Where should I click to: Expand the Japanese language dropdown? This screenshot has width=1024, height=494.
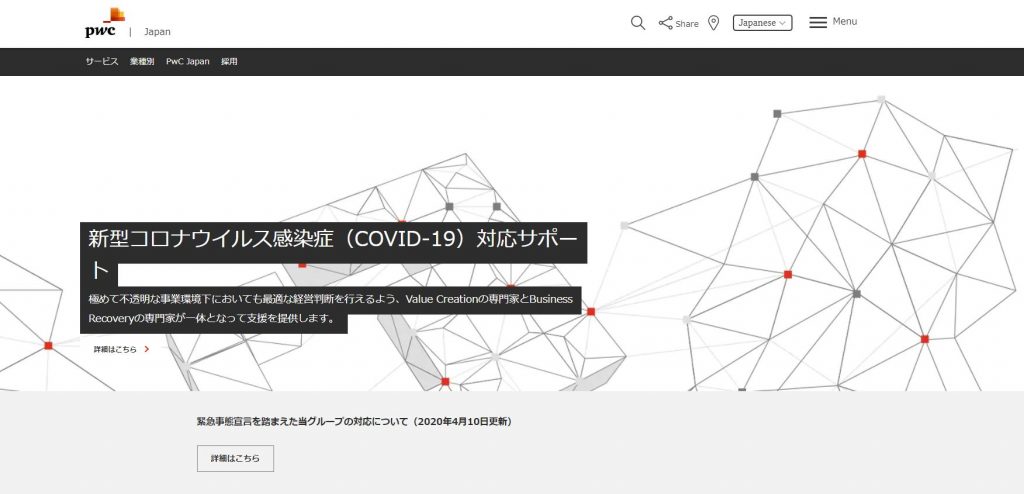(x=762, y=23)
